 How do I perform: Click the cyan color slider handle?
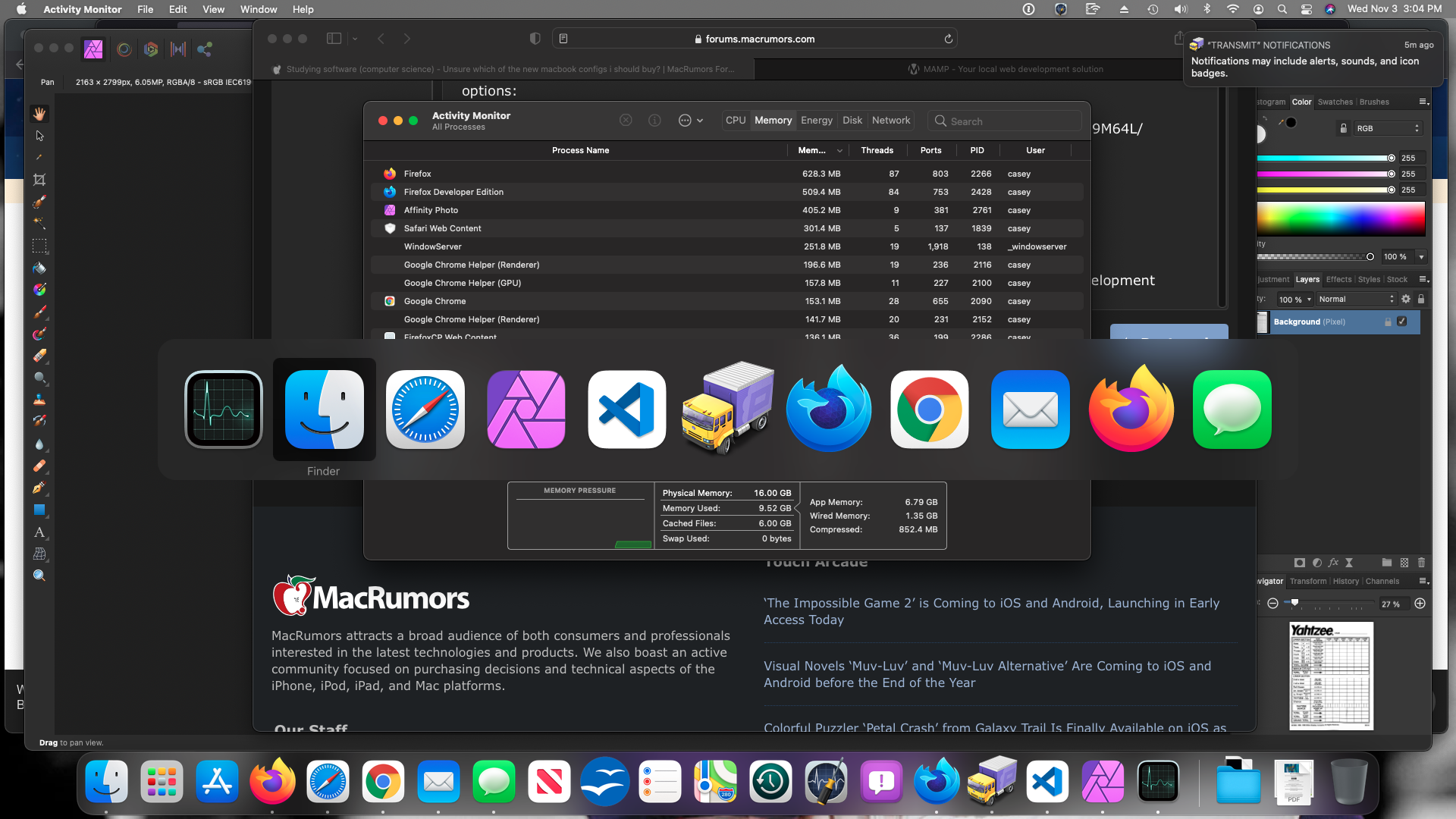coord(1391,158)
